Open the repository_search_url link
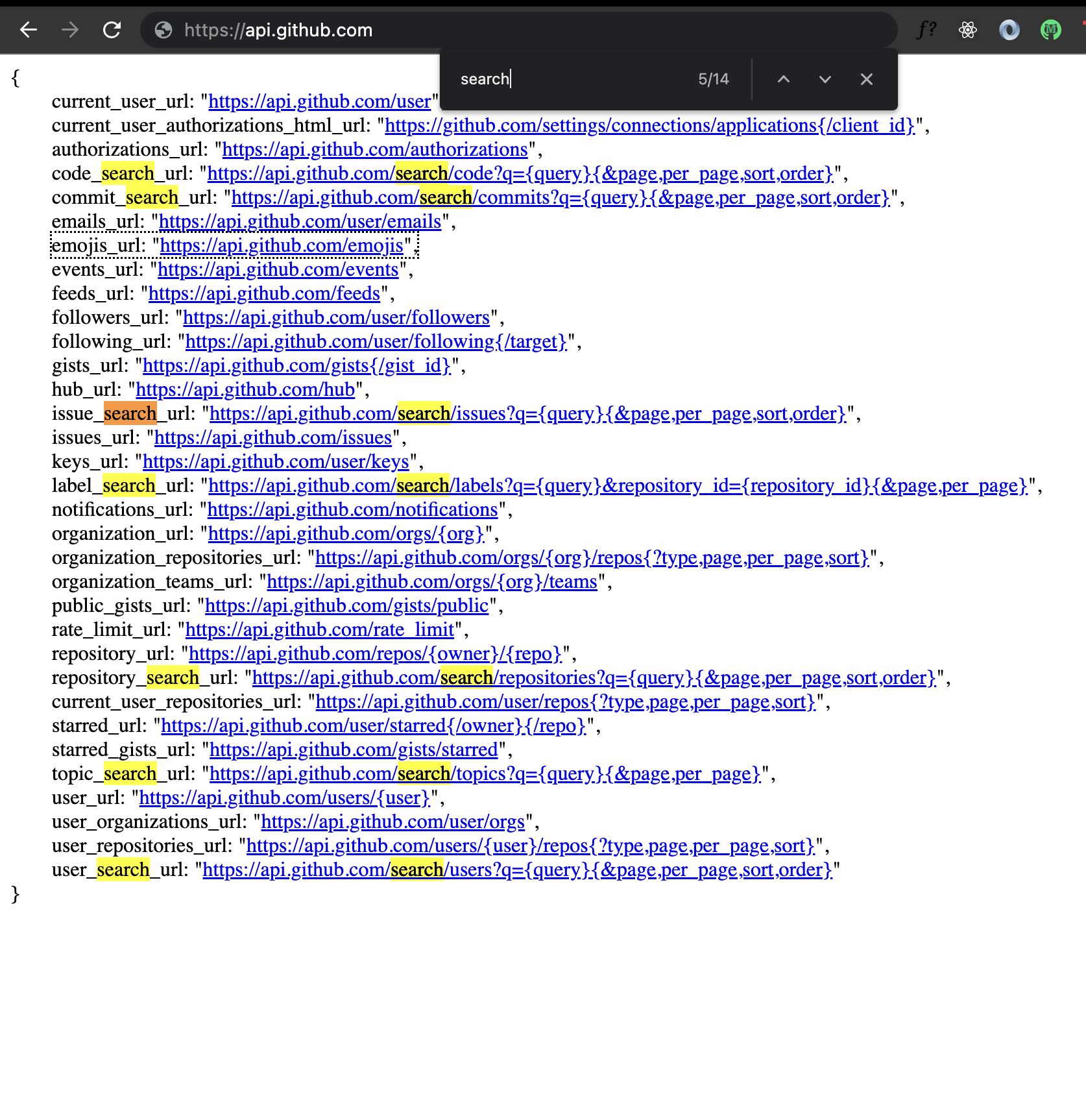The width and height of the screenshot is (1086, 1120). [x=594, y=678]
